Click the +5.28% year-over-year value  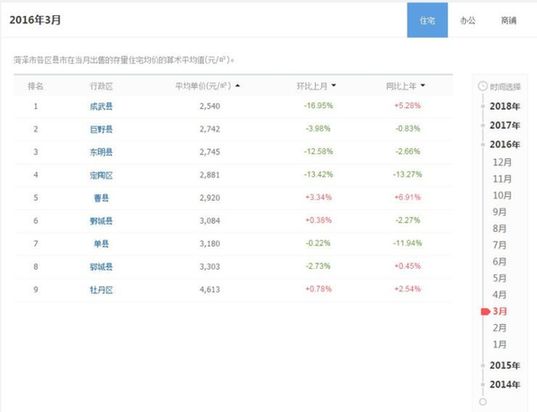(407, 105)
